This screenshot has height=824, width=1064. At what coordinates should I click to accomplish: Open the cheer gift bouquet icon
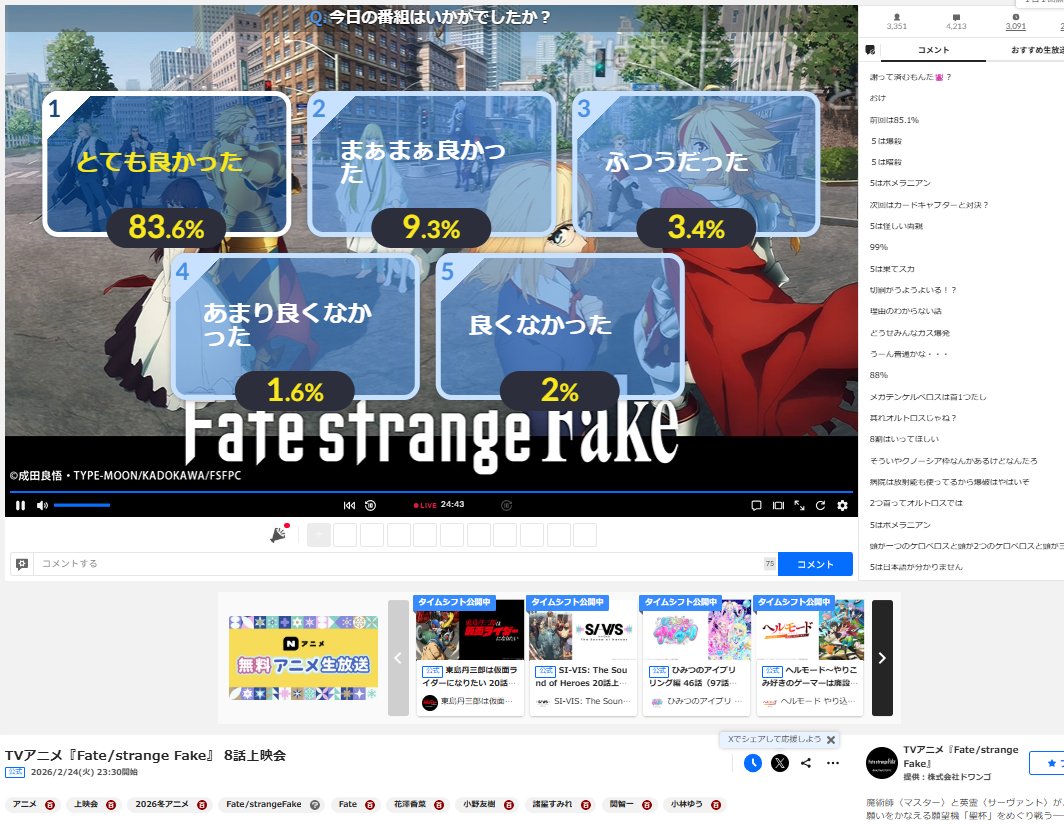click(279, 534)
